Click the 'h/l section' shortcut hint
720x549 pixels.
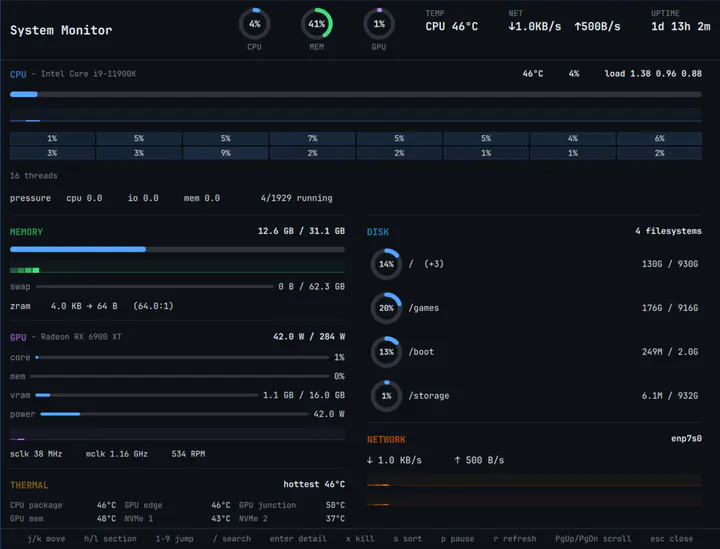click(110, 538)
